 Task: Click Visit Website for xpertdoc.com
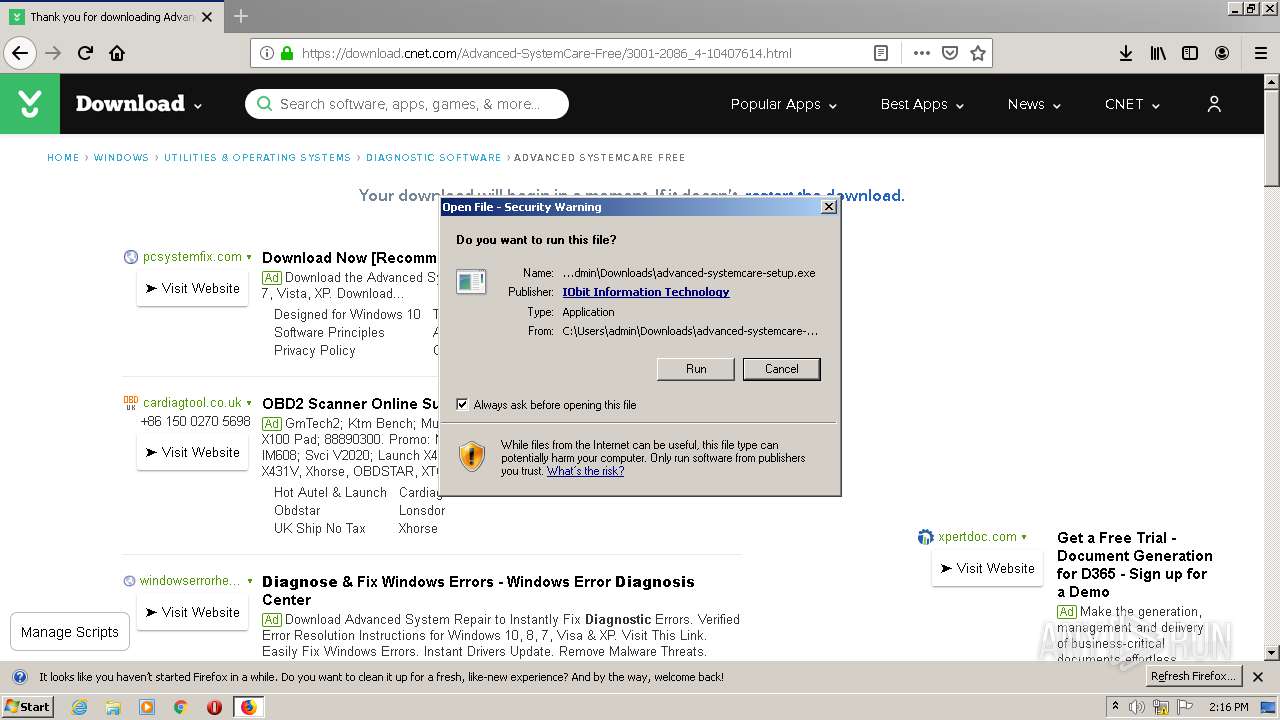click(x=987, y=568)
